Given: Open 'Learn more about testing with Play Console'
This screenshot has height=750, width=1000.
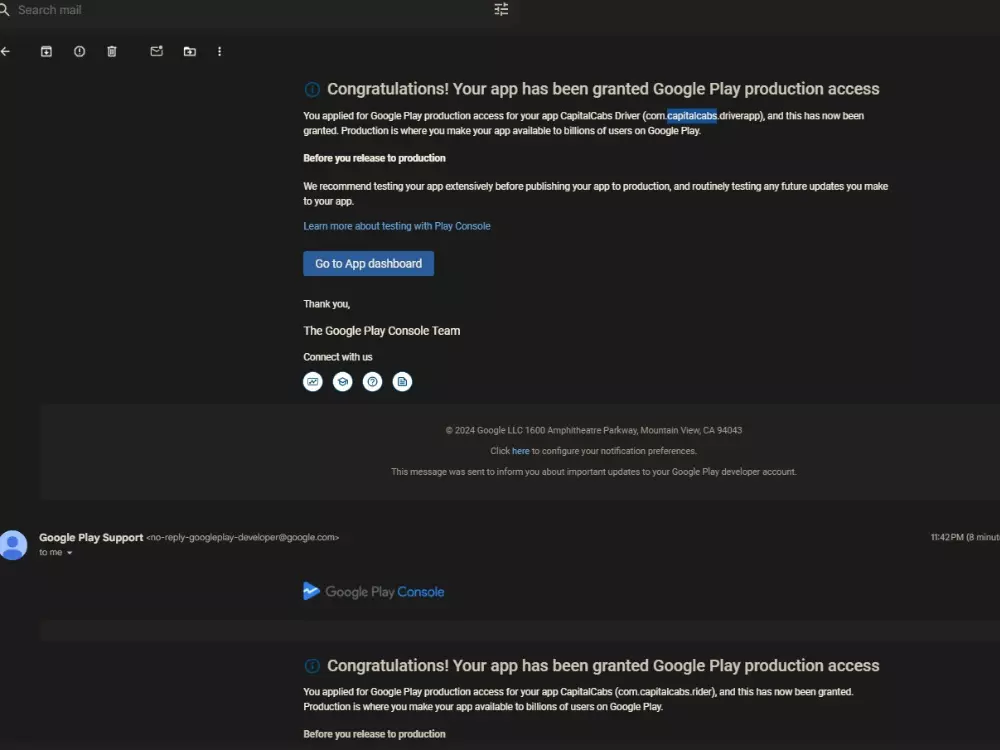Looking at the screenshot, I should 397,226.
